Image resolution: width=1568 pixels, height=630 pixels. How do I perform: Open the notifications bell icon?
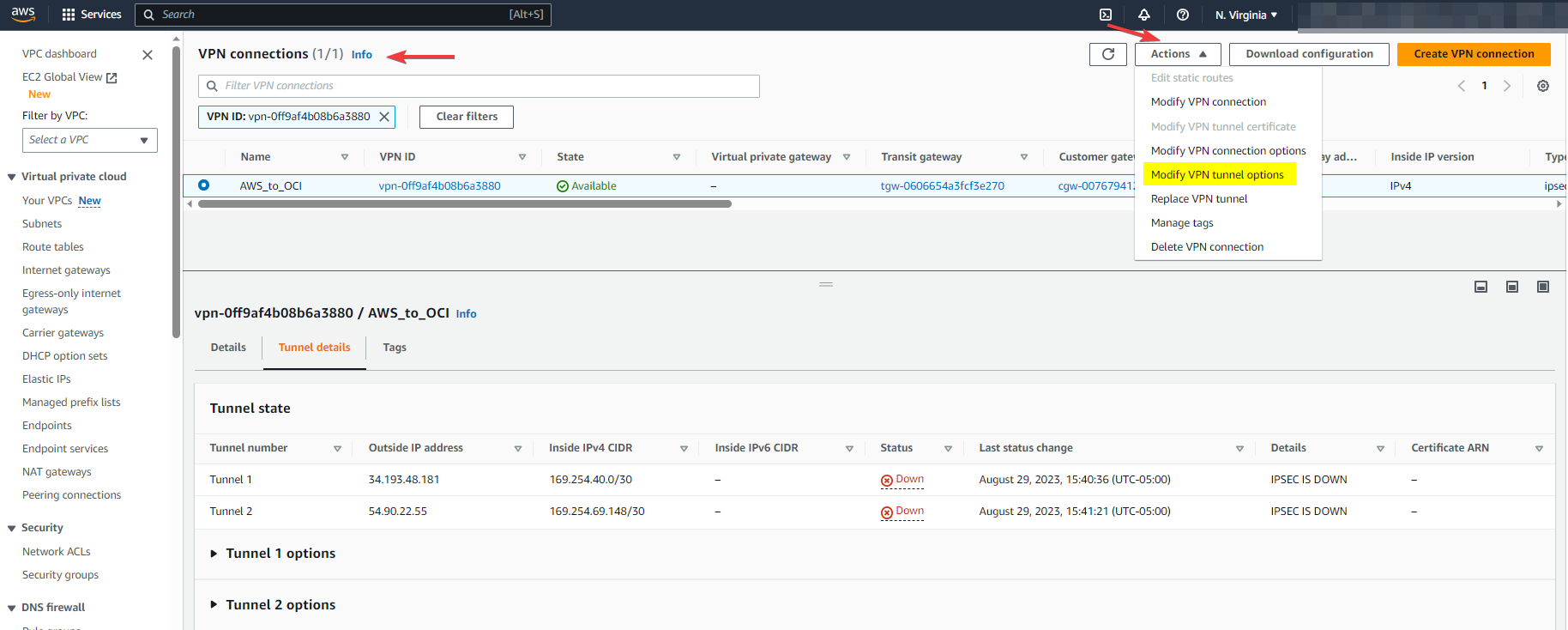(x=1143, y=15)
